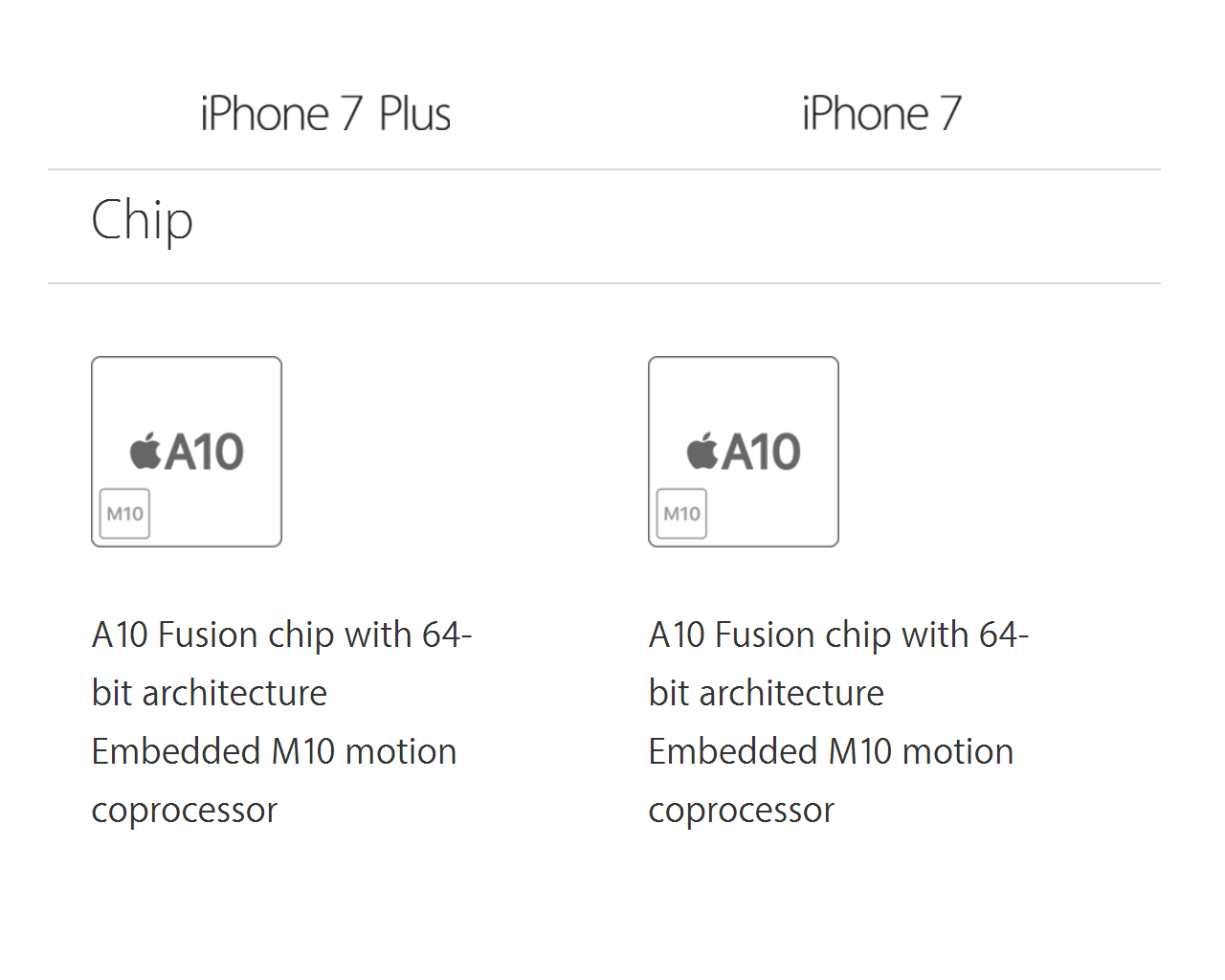Open the iPhone 7 Plus column heading
Image resolution: width=1225 pixels, height=980 pixels.
pyautogui.click(x=325, y=114)
